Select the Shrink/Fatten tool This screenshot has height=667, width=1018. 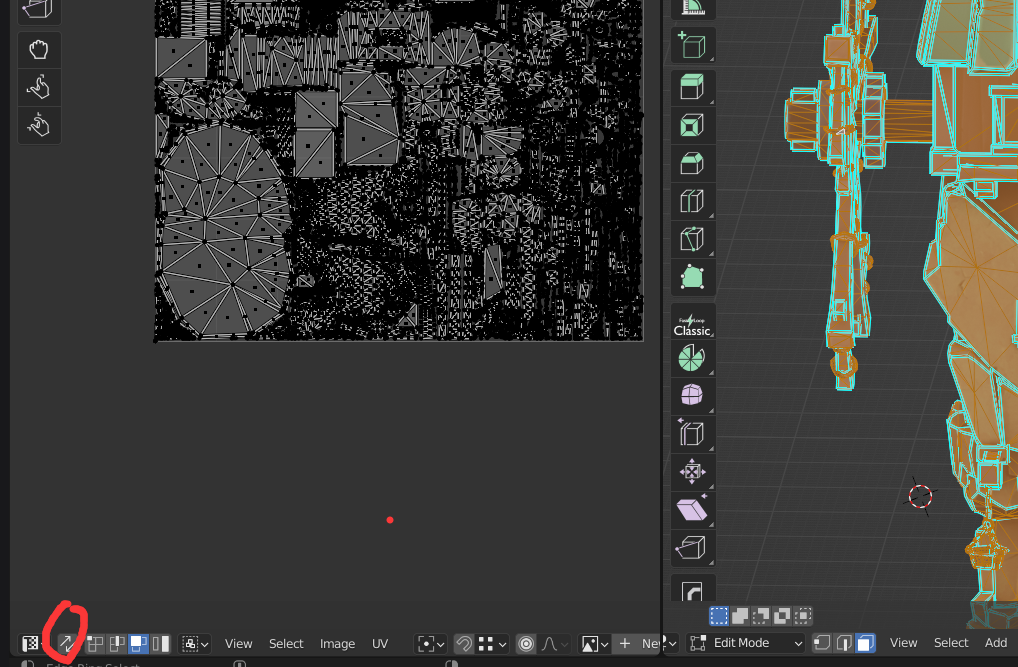pyautogui.click(x=692, y=472)
